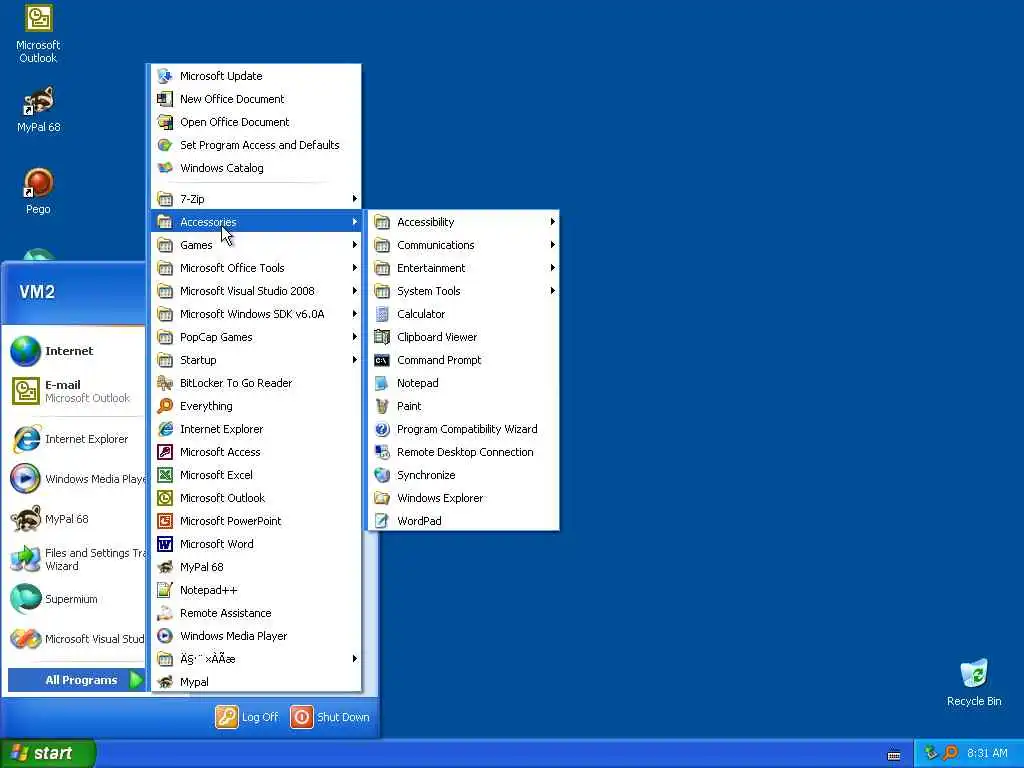The image size is (1024, 768).
Task: Launch Clipboard Viewer icon
Action: click(382, 337)
